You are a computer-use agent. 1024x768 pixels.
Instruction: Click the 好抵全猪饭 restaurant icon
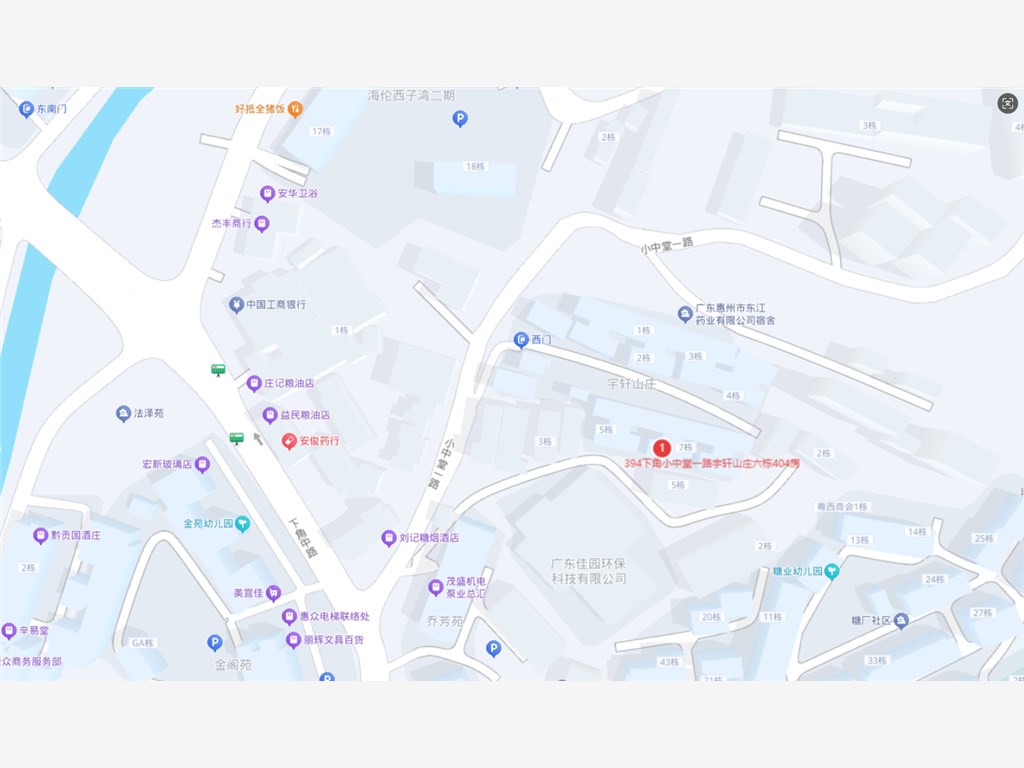point(295,109)
